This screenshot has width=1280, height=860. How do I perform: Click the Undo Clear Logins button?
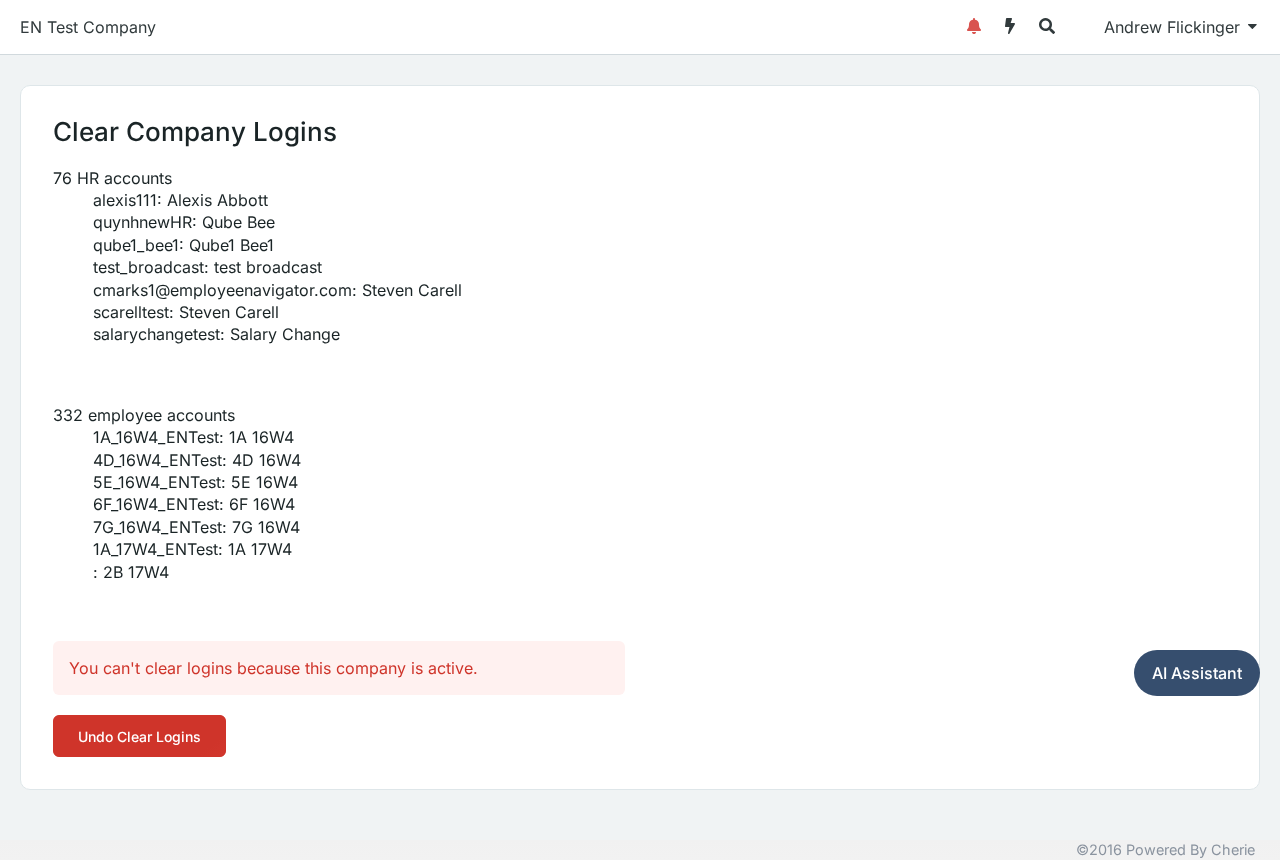(139, 736)
